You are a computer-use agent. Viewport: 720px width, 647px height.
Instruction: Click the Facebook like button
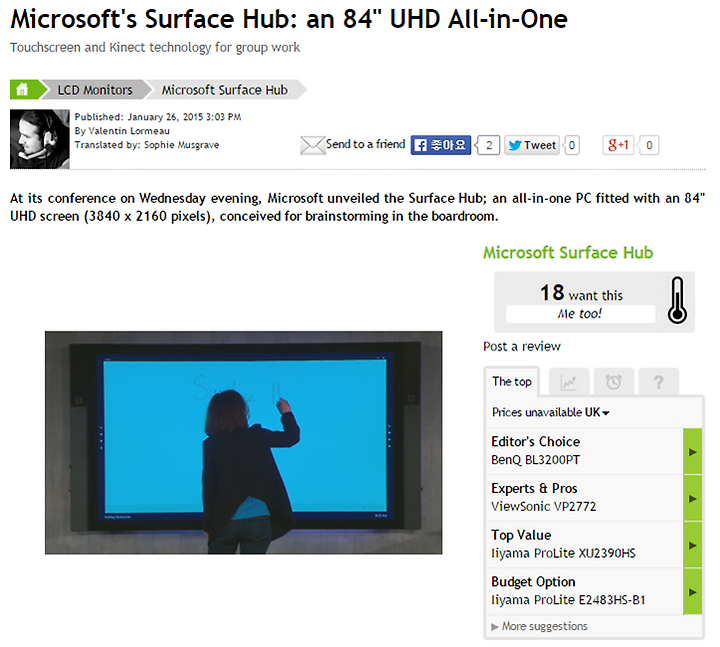point(440,145)
